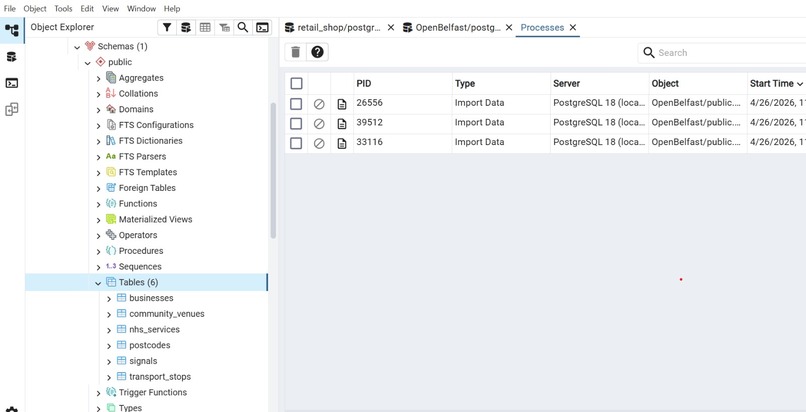Check the row checkbox for PID 39512

coord(296,124)
